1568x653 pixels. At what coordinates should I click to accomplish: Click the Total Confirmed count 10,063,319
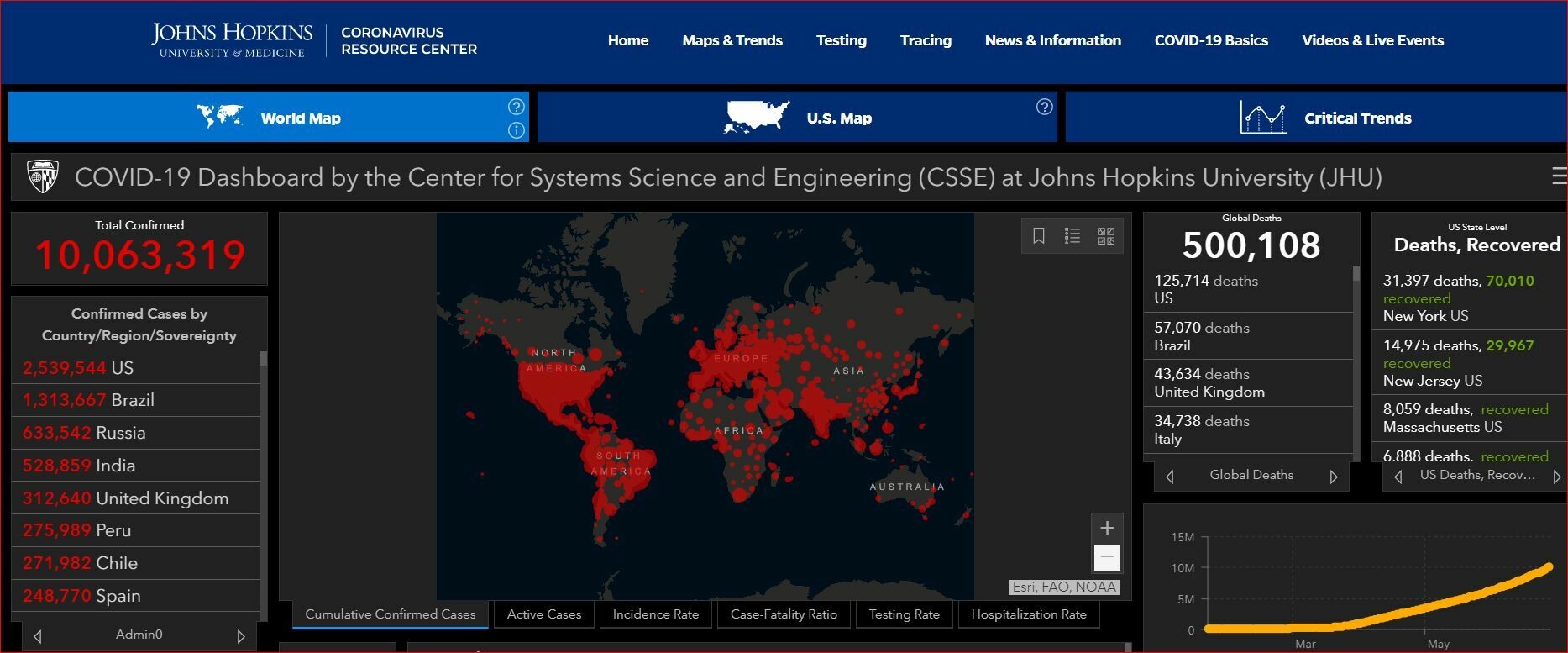(139, 255)
